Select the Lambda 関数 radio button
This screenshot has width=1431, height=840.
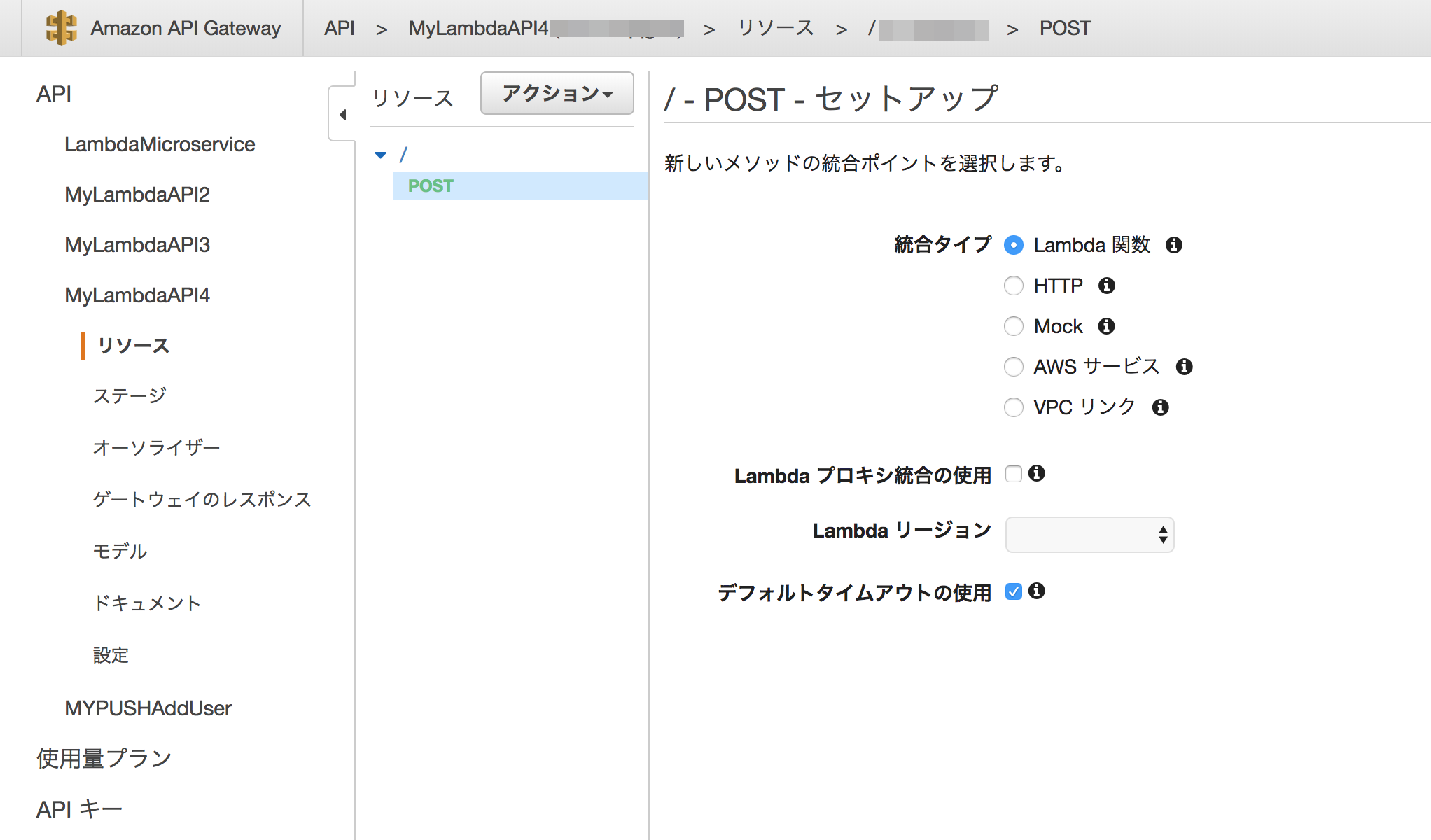1014,245
